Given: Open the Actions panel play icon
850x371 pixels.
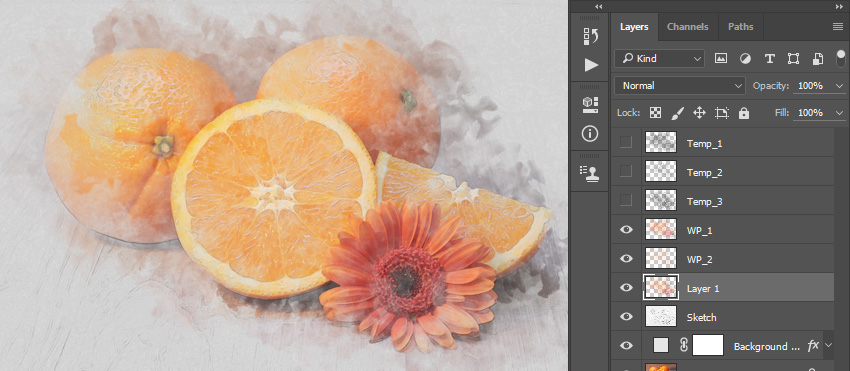Looking at the screenshot, I should 591,65.
